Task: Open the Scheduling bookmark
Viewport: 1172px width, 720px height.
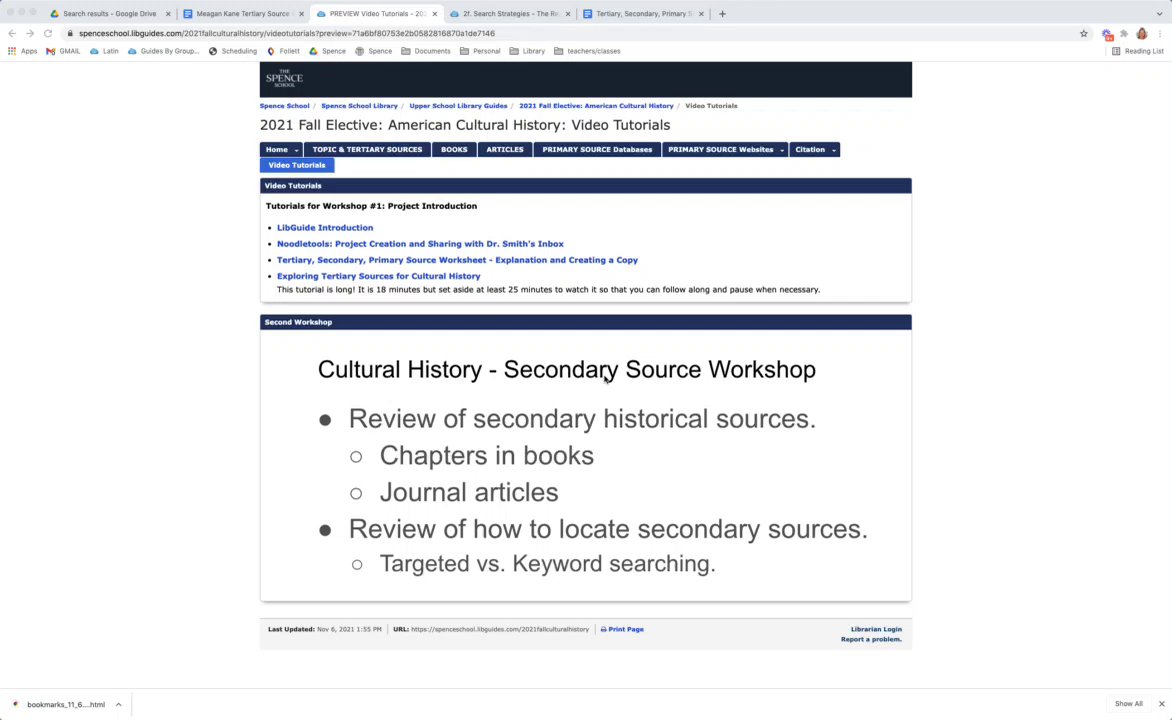Action: (233, 51)
